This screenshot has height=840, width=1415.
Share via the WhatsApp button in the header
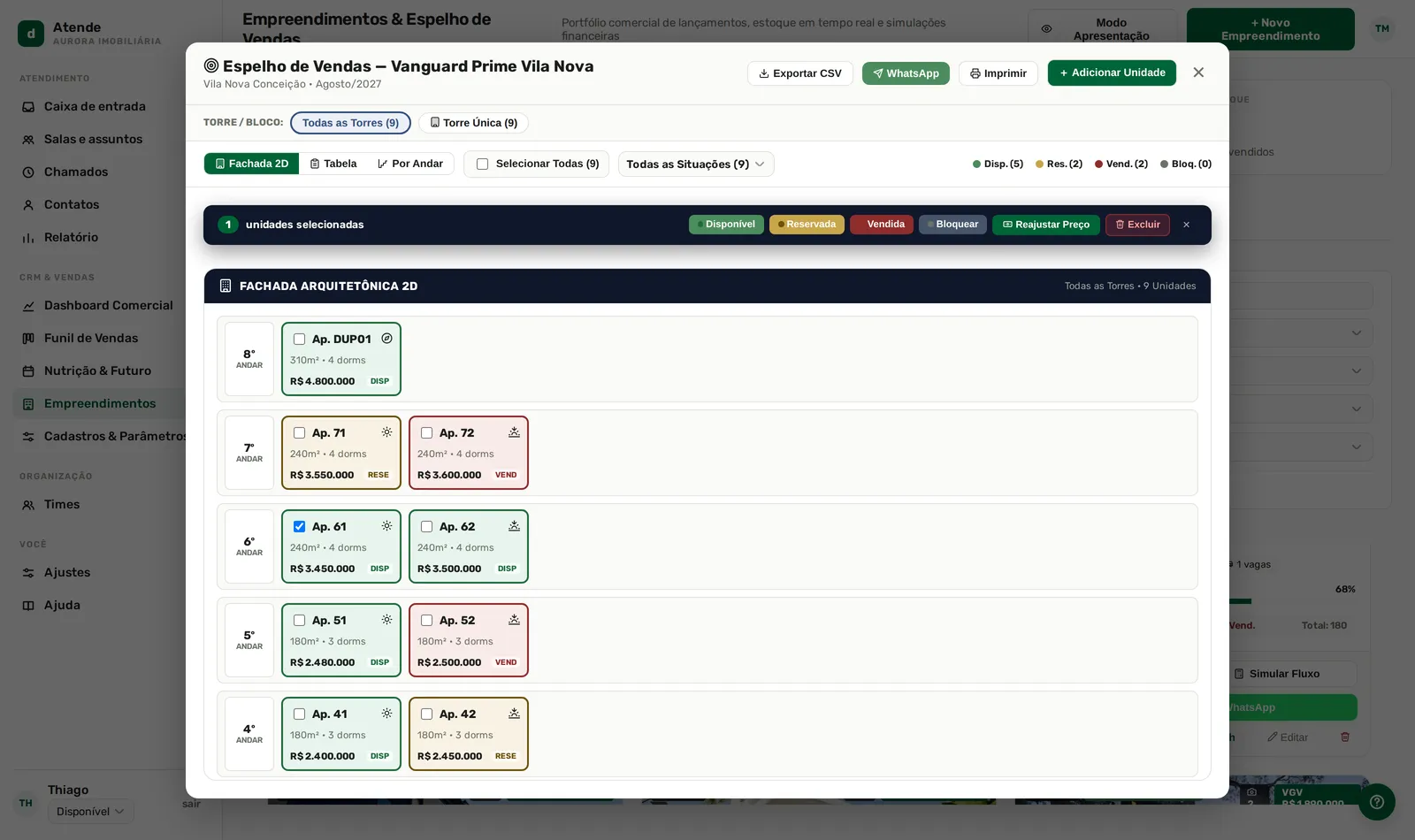906,73
